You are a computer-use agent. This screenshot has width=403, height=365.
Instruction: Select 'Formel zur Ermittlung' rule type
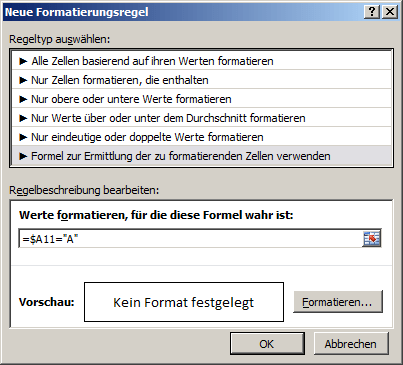click(x=201, y=156)
